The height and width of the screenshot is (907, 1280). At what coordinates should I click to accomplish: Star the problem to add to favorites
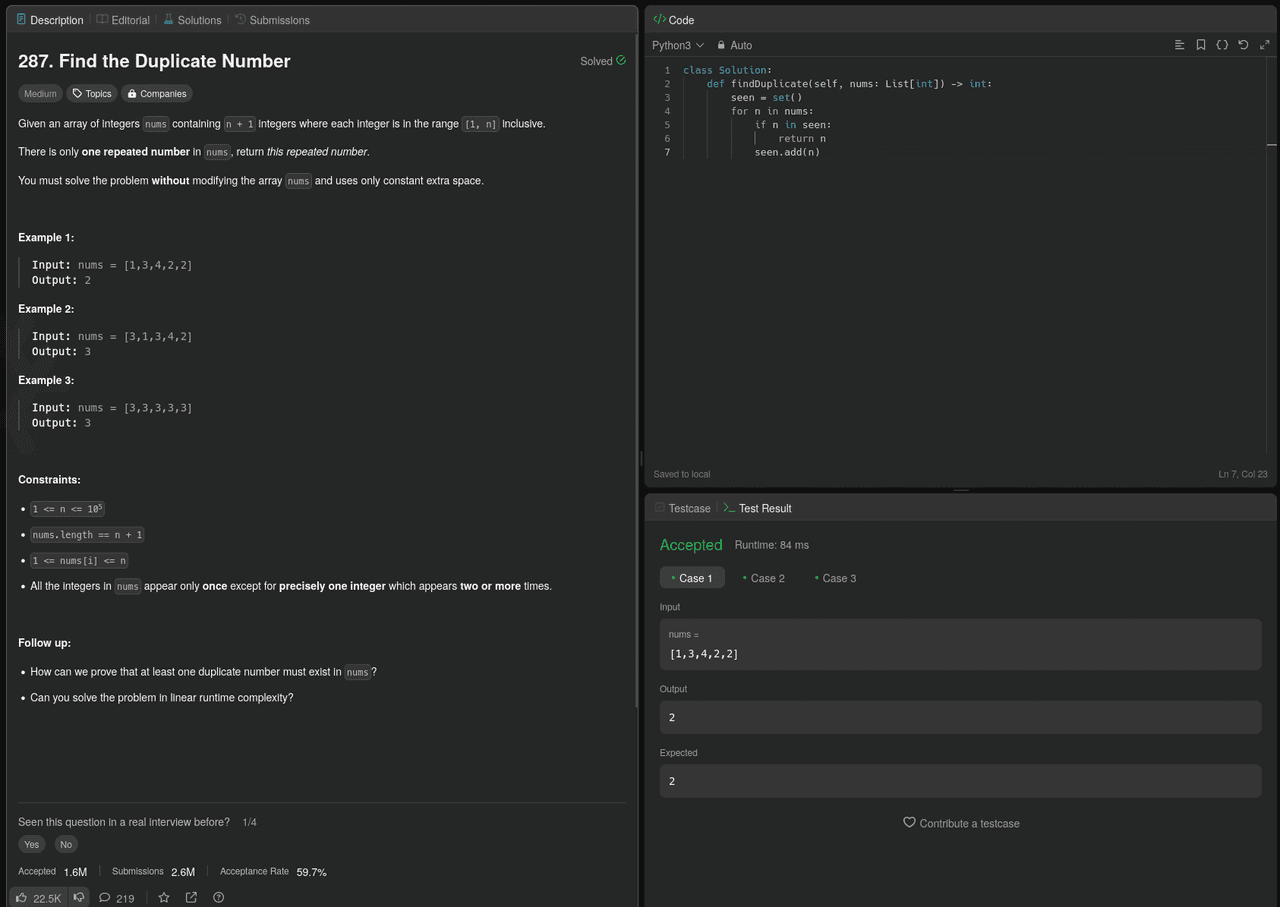(x=164, y=898)
